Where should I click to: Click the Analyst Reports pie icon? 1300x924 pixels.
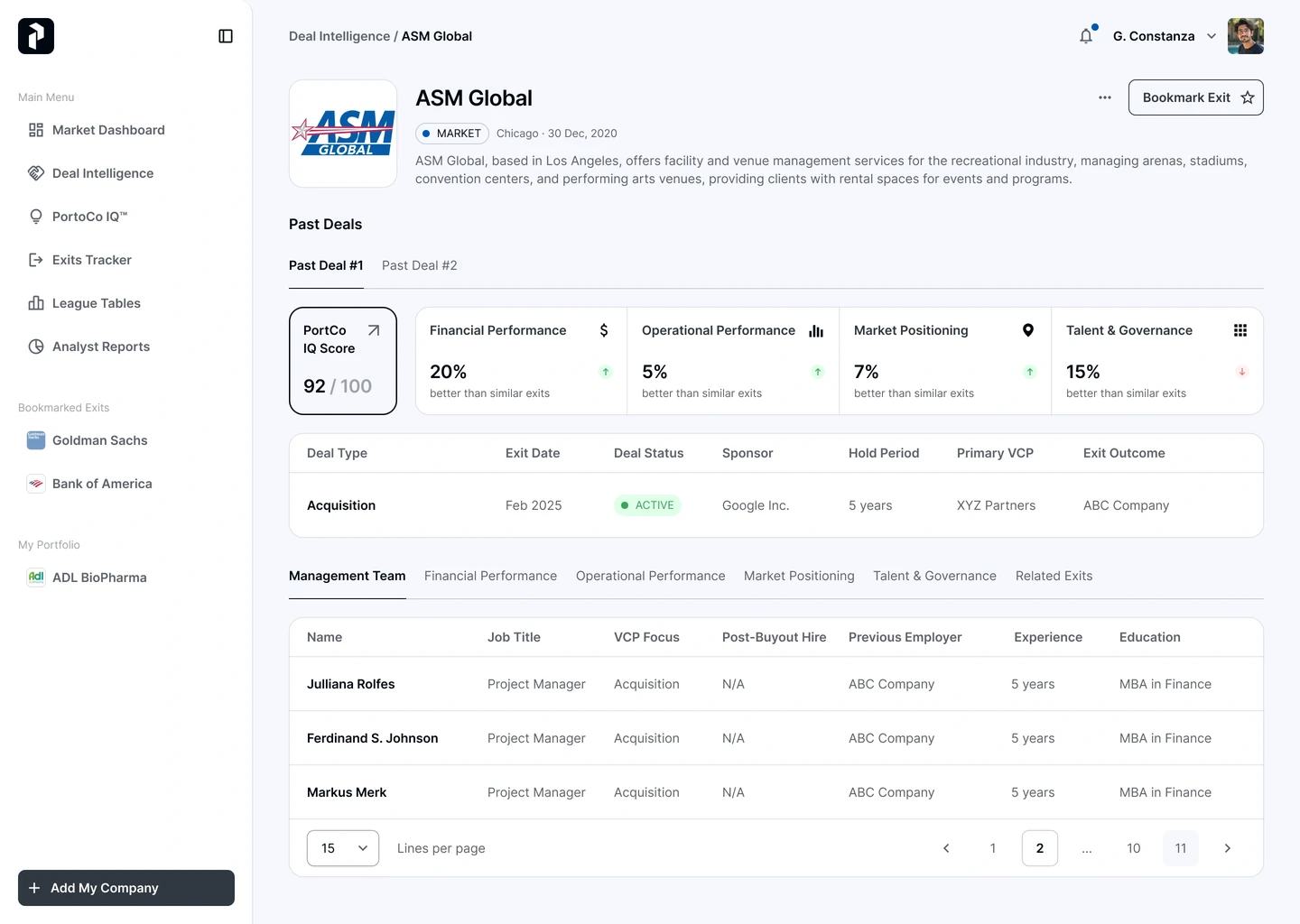[x=36, y=346]
